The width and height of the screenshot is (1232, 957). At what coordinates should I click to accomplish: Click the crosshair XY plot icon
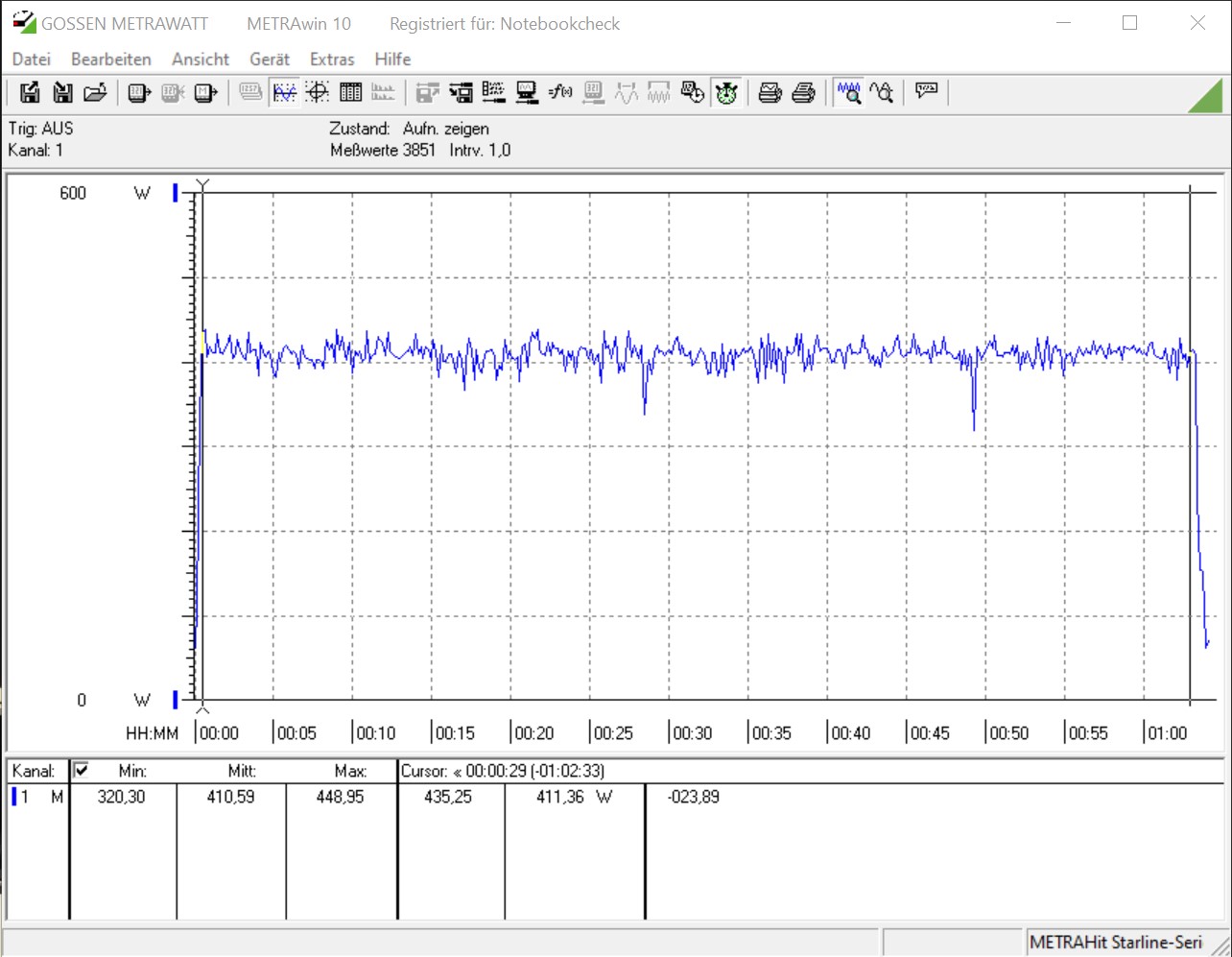(x=318, y=92)
